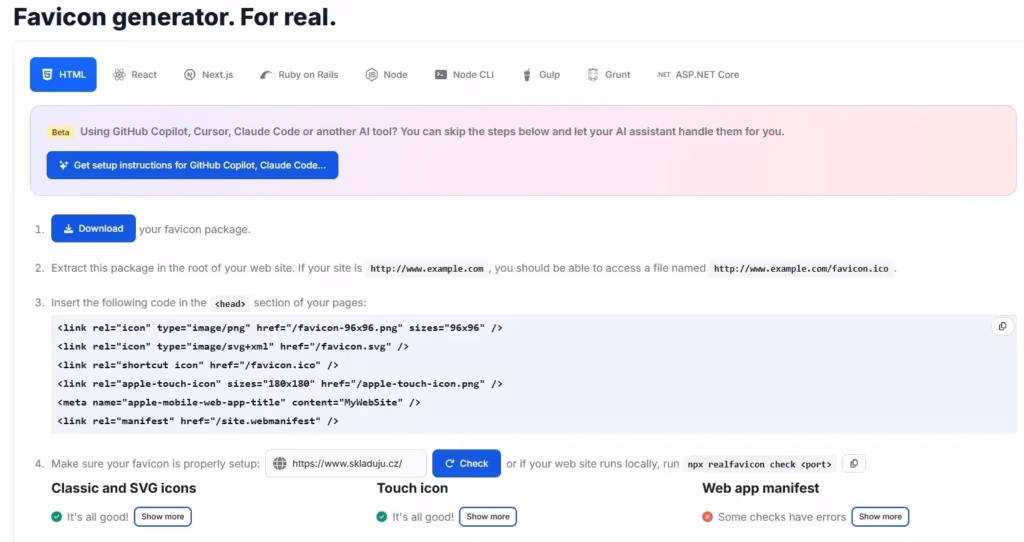The image size is (1024, 542).
Task: Download the favicon package
Action: pos(93,229)
